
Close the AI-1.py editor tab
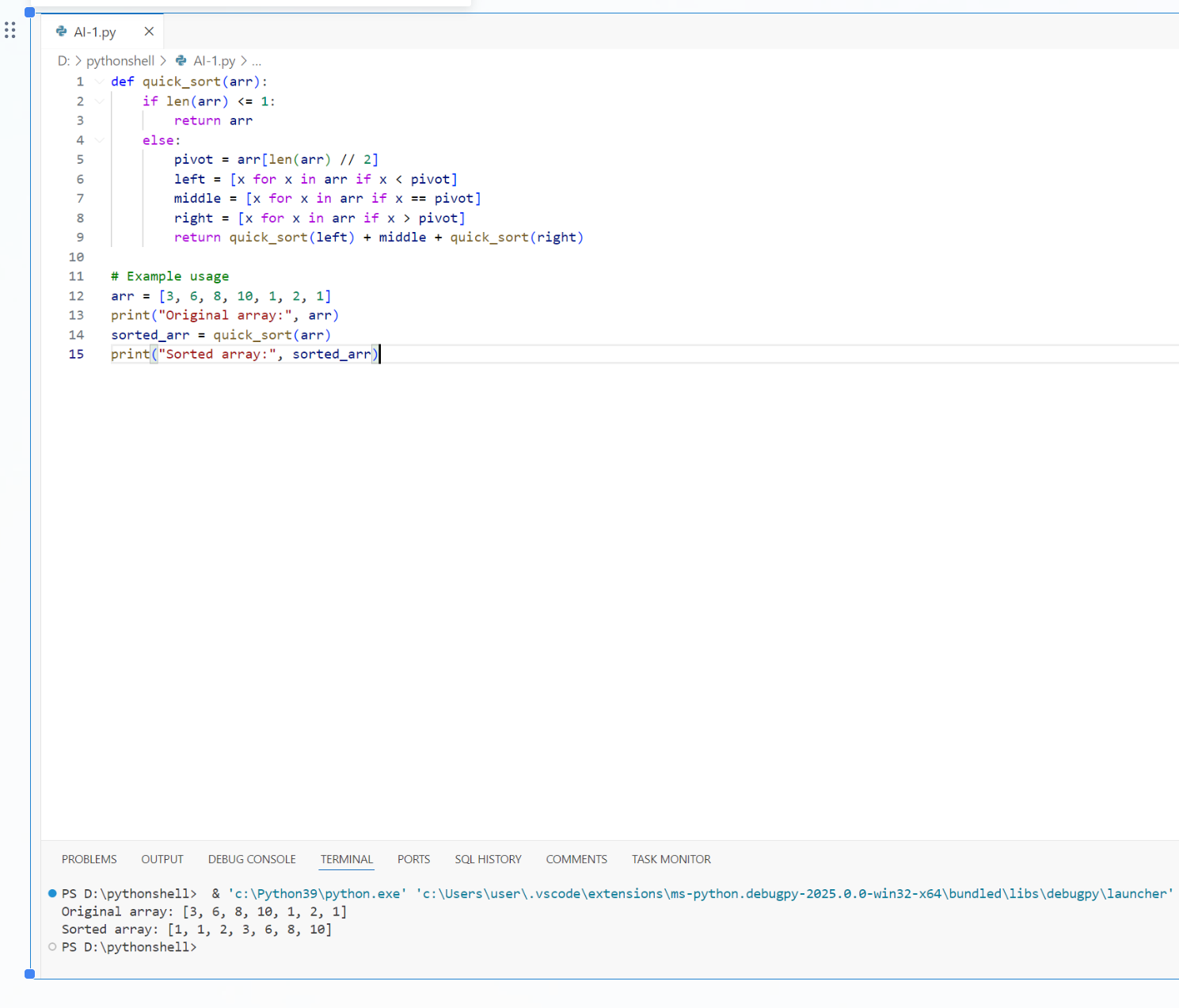(149, 32)
